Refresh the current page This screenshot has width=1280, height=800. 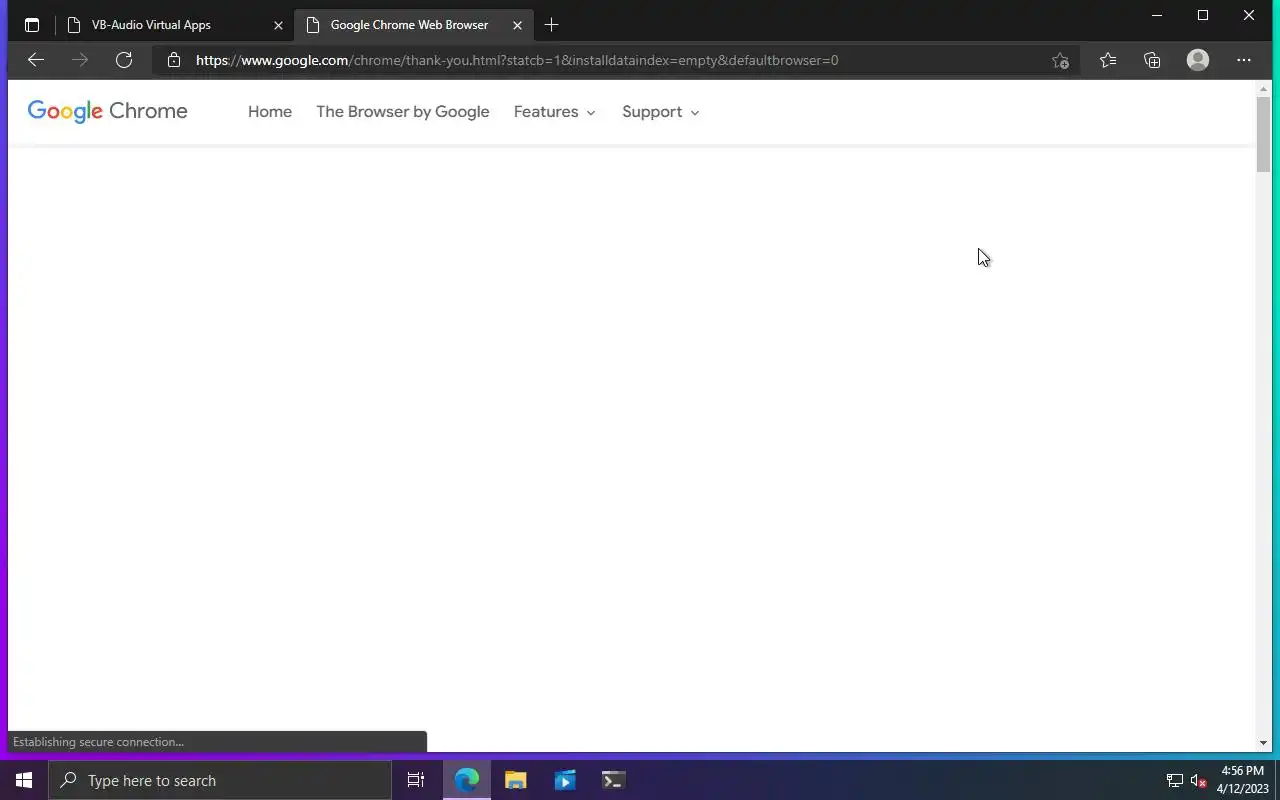tap(124, 60)
